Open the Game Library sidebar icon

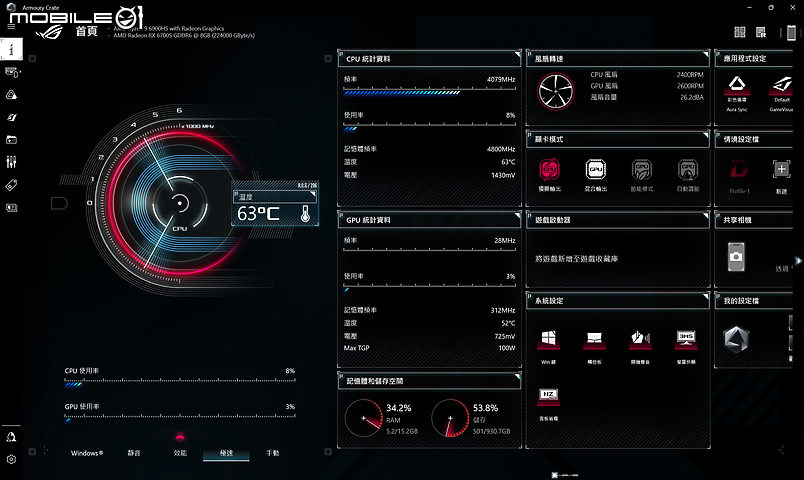coord(11,139)
